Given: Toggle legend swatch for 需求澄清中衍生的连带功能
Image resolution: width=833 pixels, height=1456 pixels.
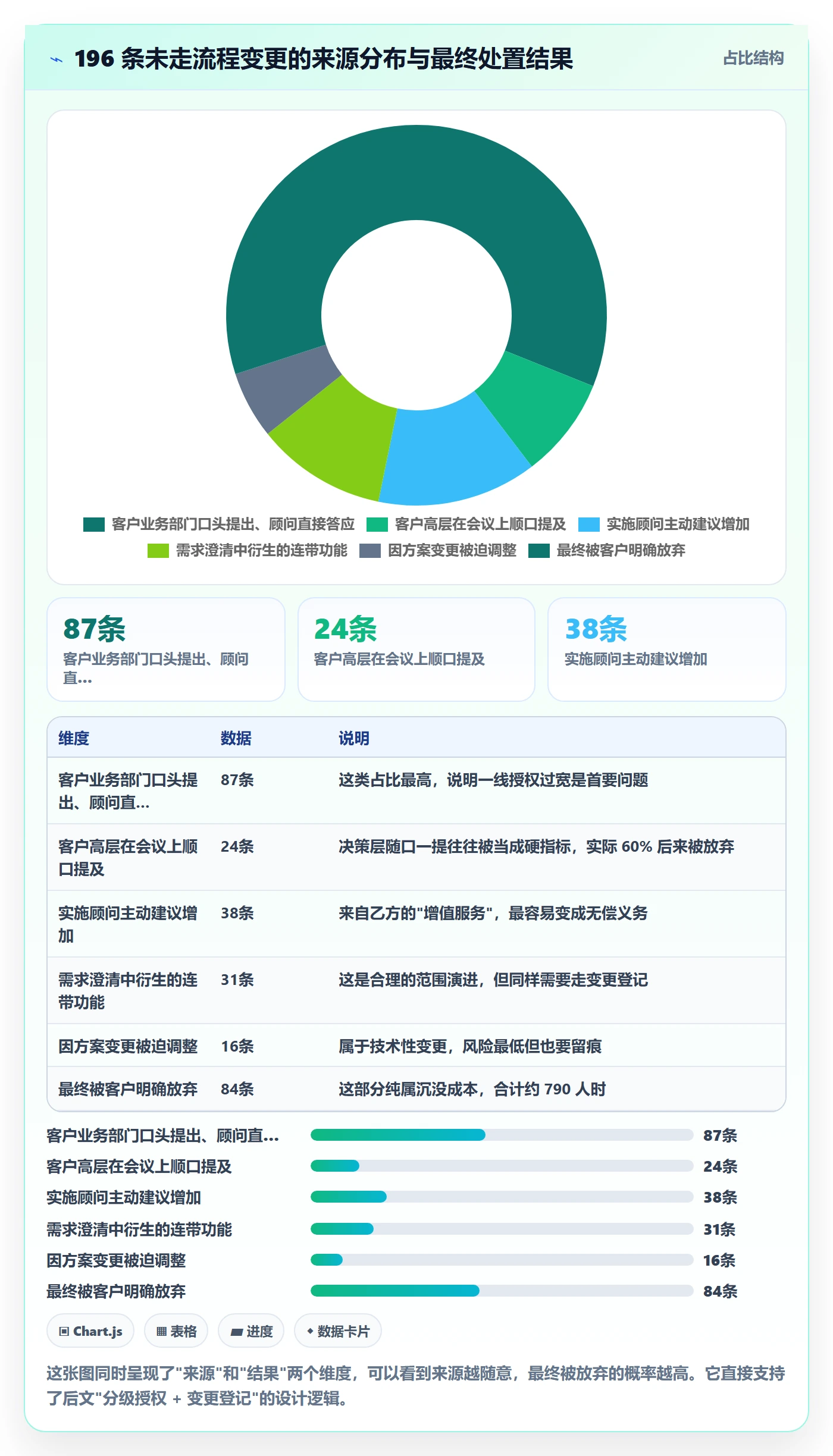Looking at the screenshot, I should pos(158,550).
